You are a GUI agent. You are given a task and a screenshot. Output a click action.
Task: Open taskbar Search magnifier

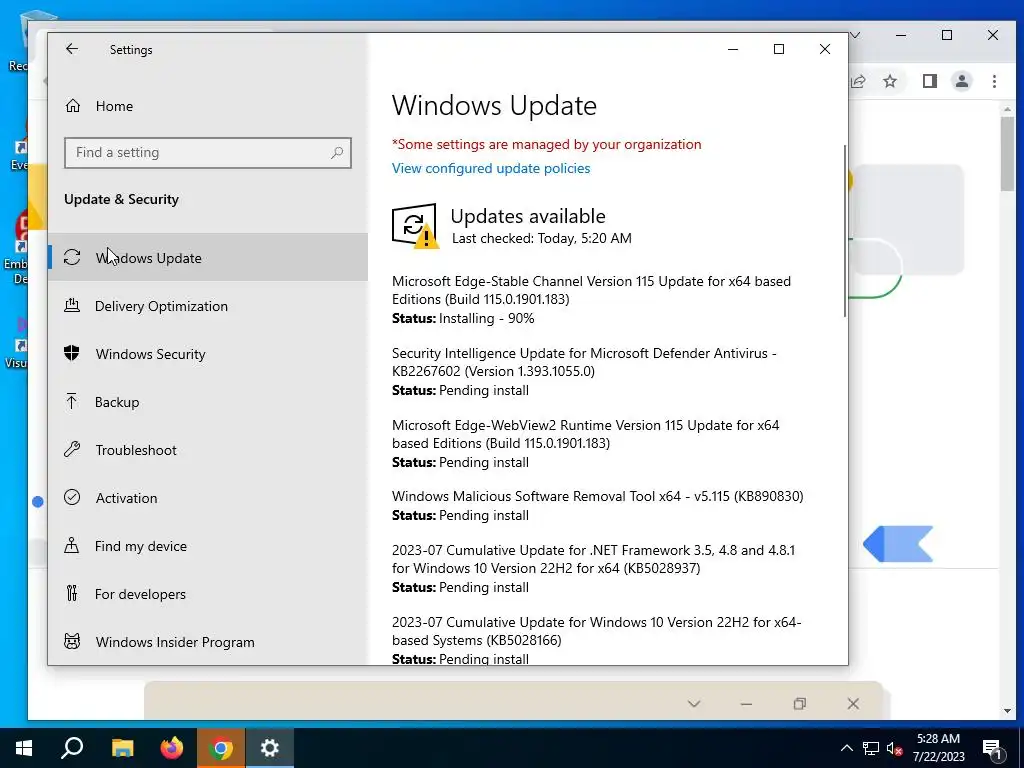[72, 748]
